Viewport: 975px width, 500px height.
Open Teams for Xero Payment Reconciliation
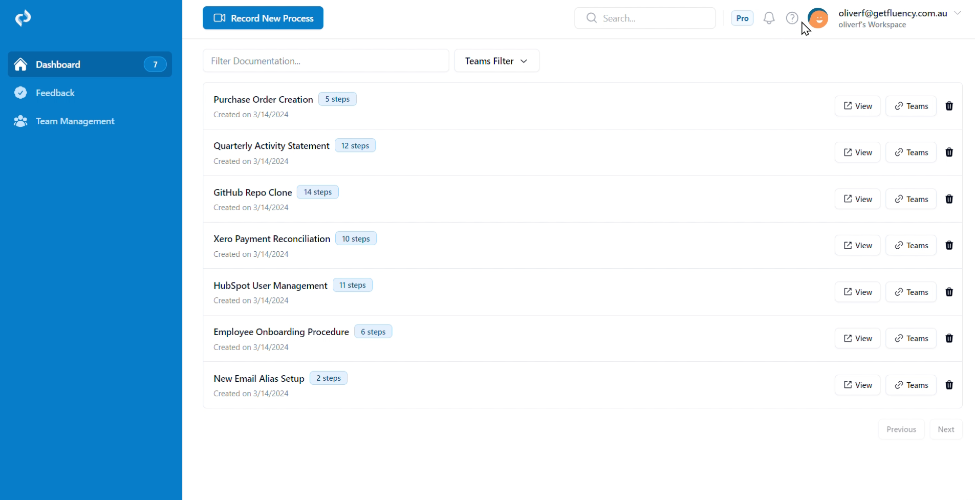click(x=911, y=245)
